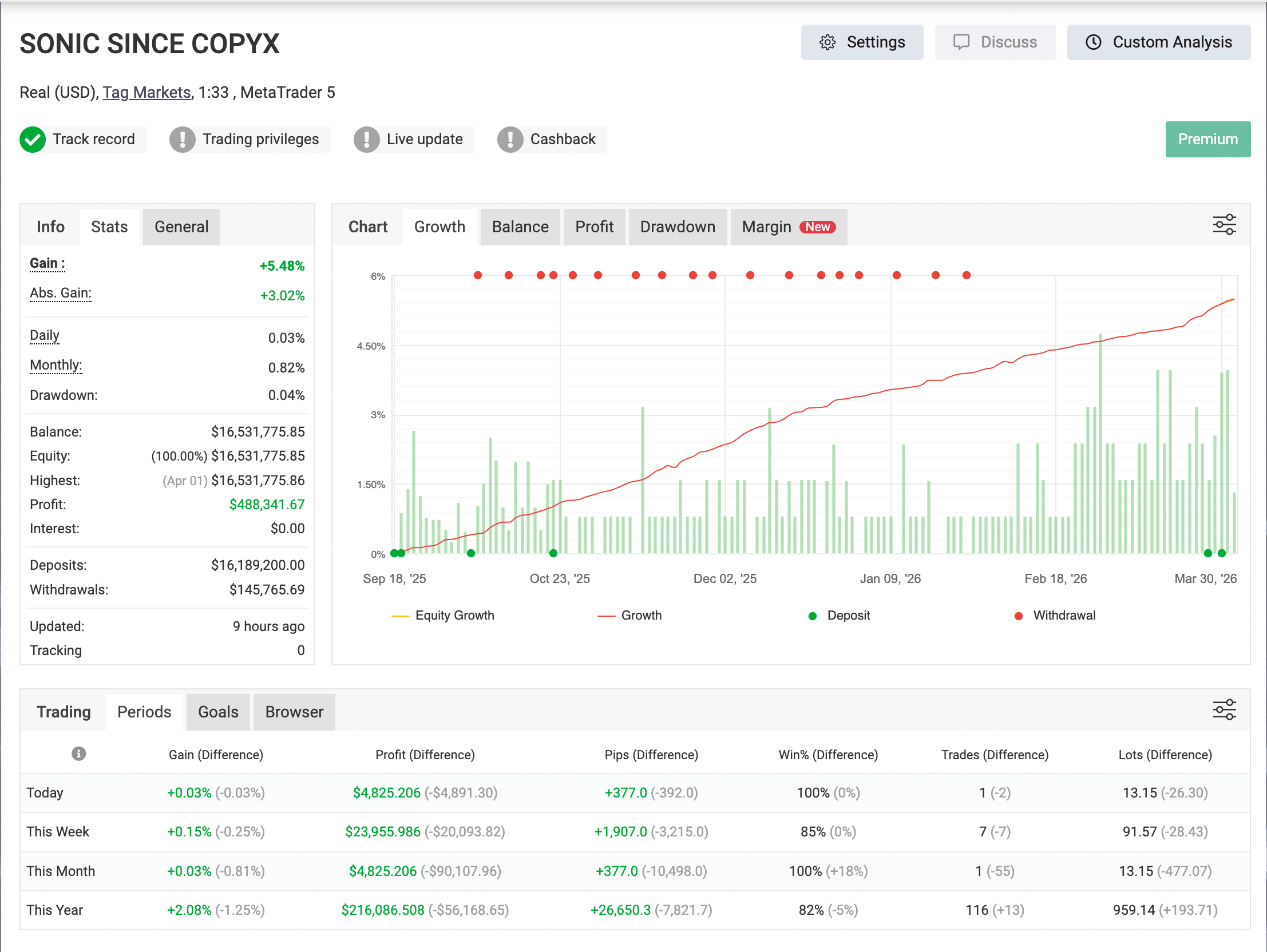Toggle the Deposit legend series visibility
The image size is (1267, 952).
848,615
